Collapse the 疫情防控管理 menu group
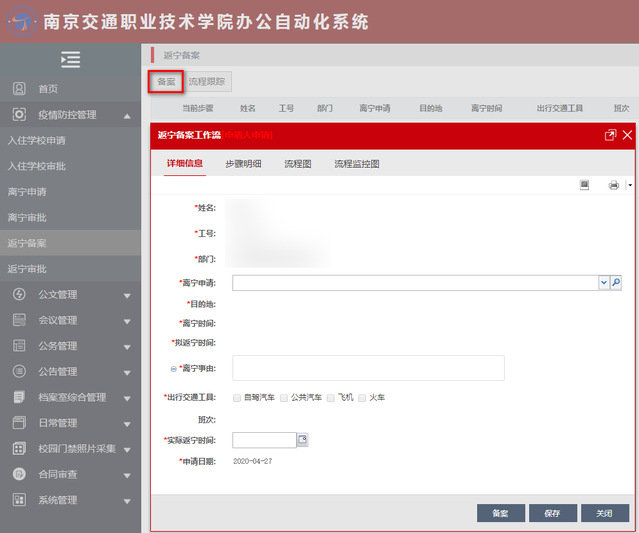 127,115
